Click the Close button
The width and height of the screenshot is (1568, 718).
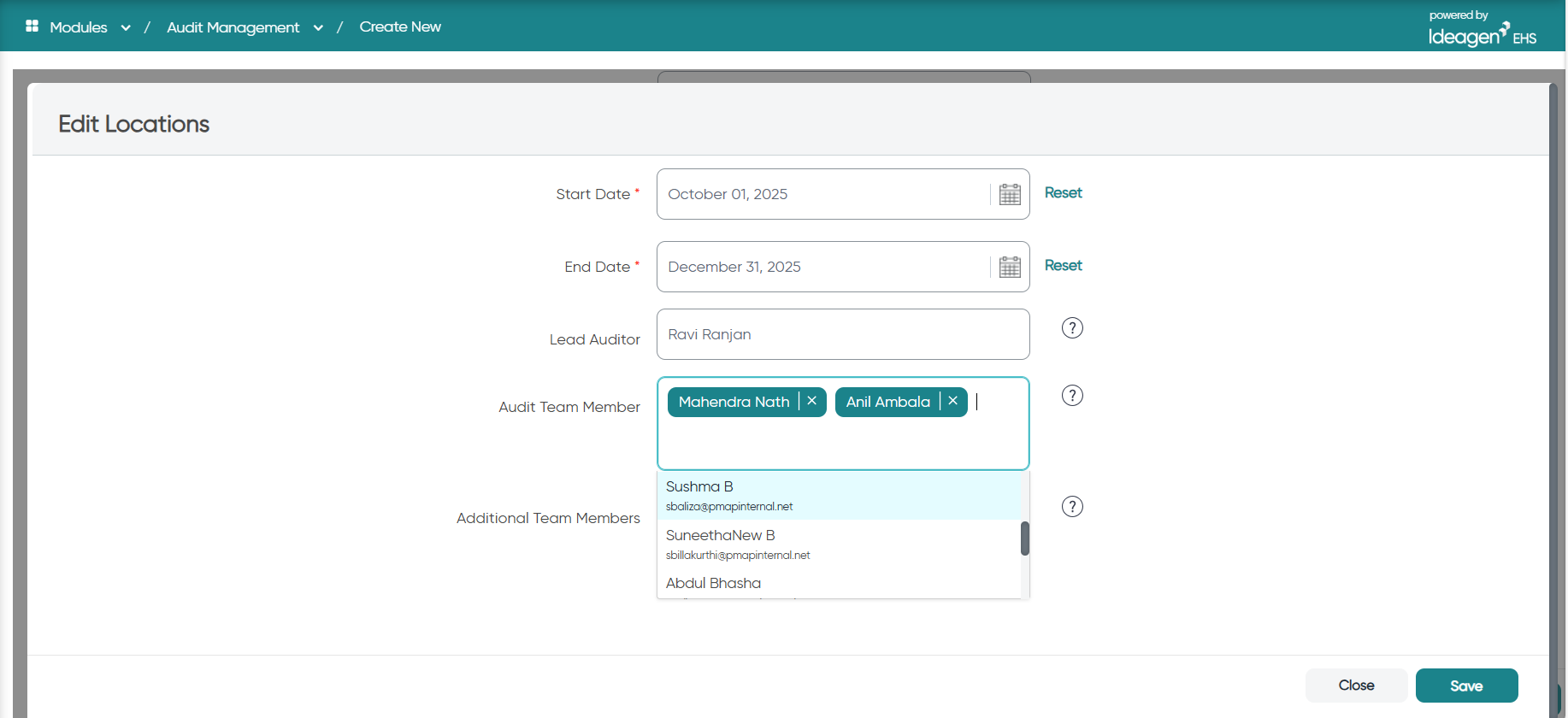click(1356, 686)
